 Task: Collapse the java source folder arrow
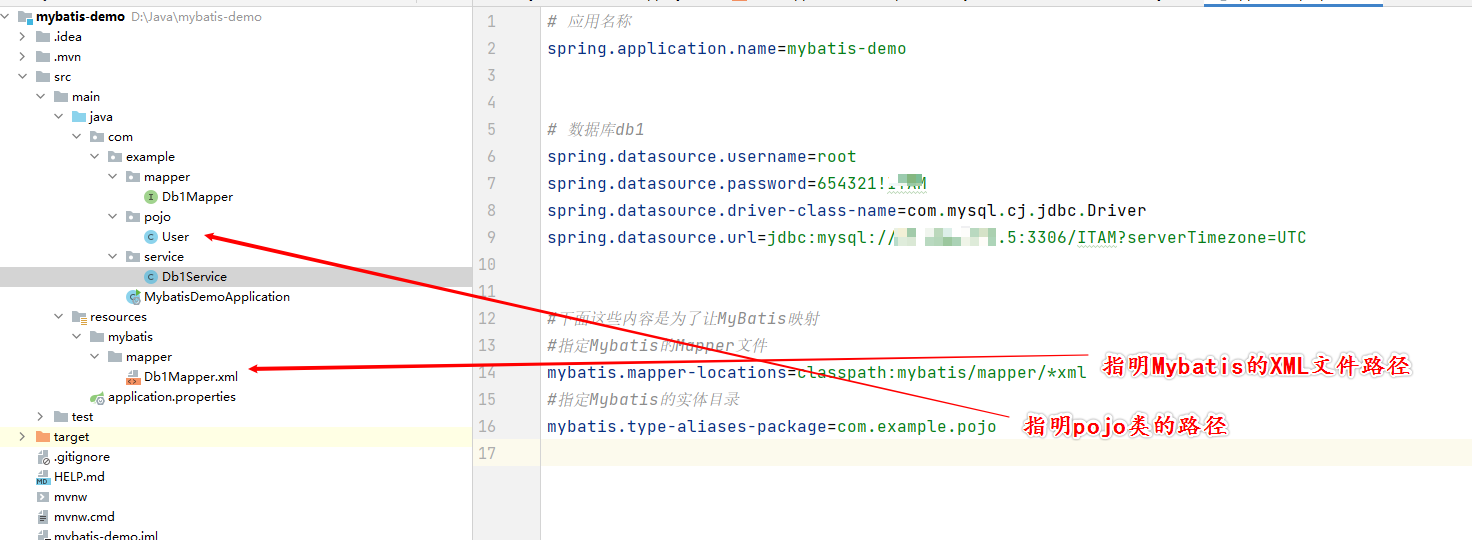pos(59,117)
